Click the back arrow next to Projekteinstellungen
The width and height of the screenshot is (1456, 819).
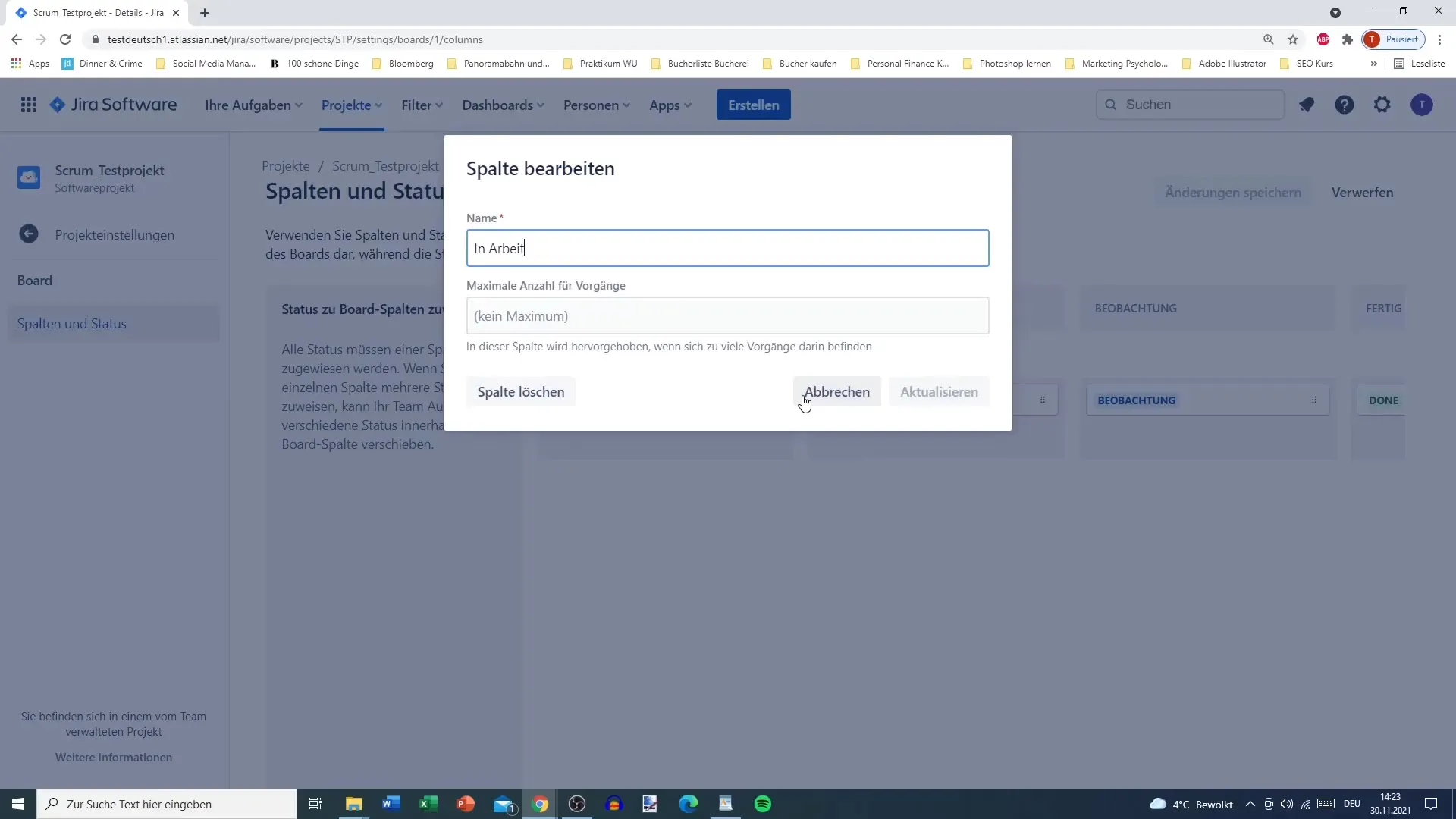pos(29,234)
